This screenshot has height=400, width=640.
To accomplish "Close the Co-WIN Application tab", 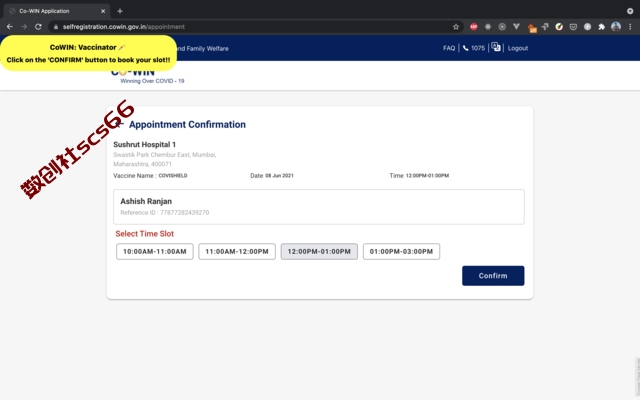I will click(x=103, y=11).
